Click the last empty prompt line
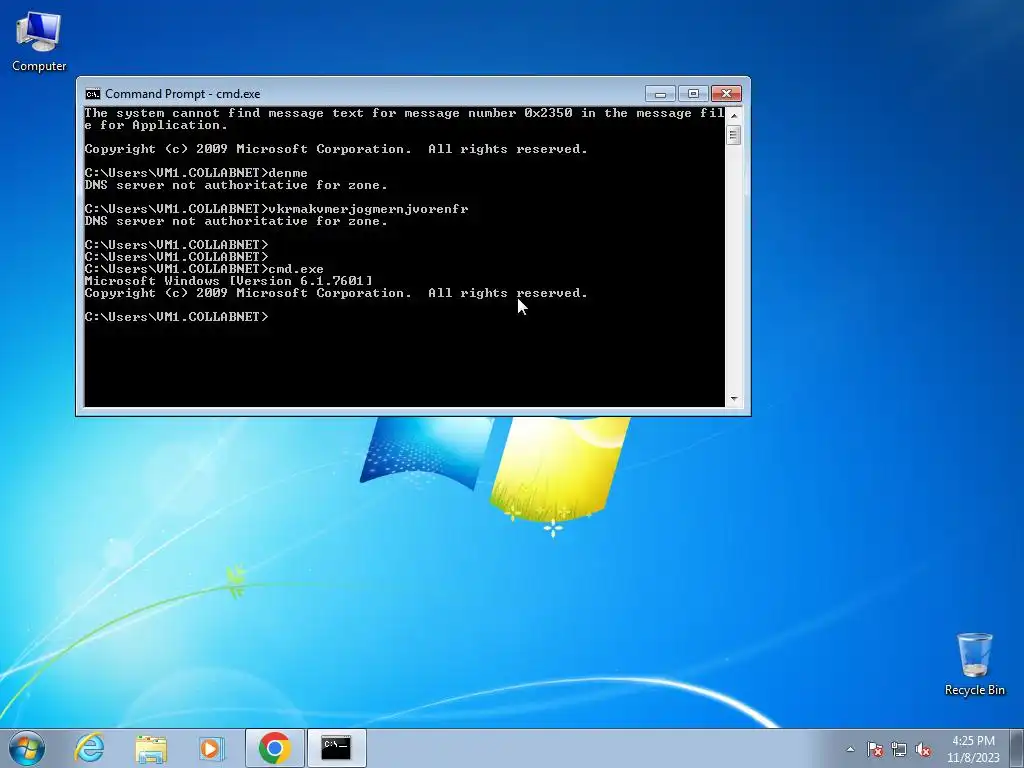Viewport: 1024px width, 768px height. pos(176,317)
